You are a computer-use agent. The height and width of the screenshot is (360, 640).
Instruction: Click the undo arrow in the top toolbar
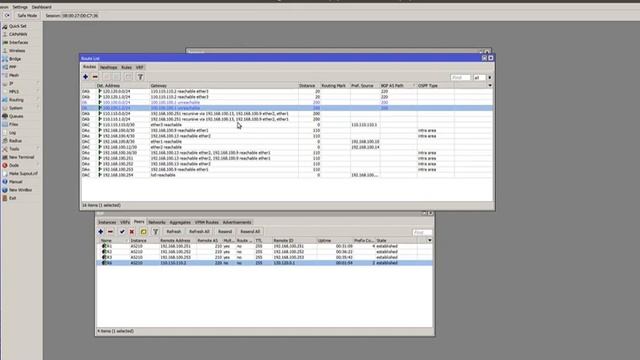click(x=7, y=16)
